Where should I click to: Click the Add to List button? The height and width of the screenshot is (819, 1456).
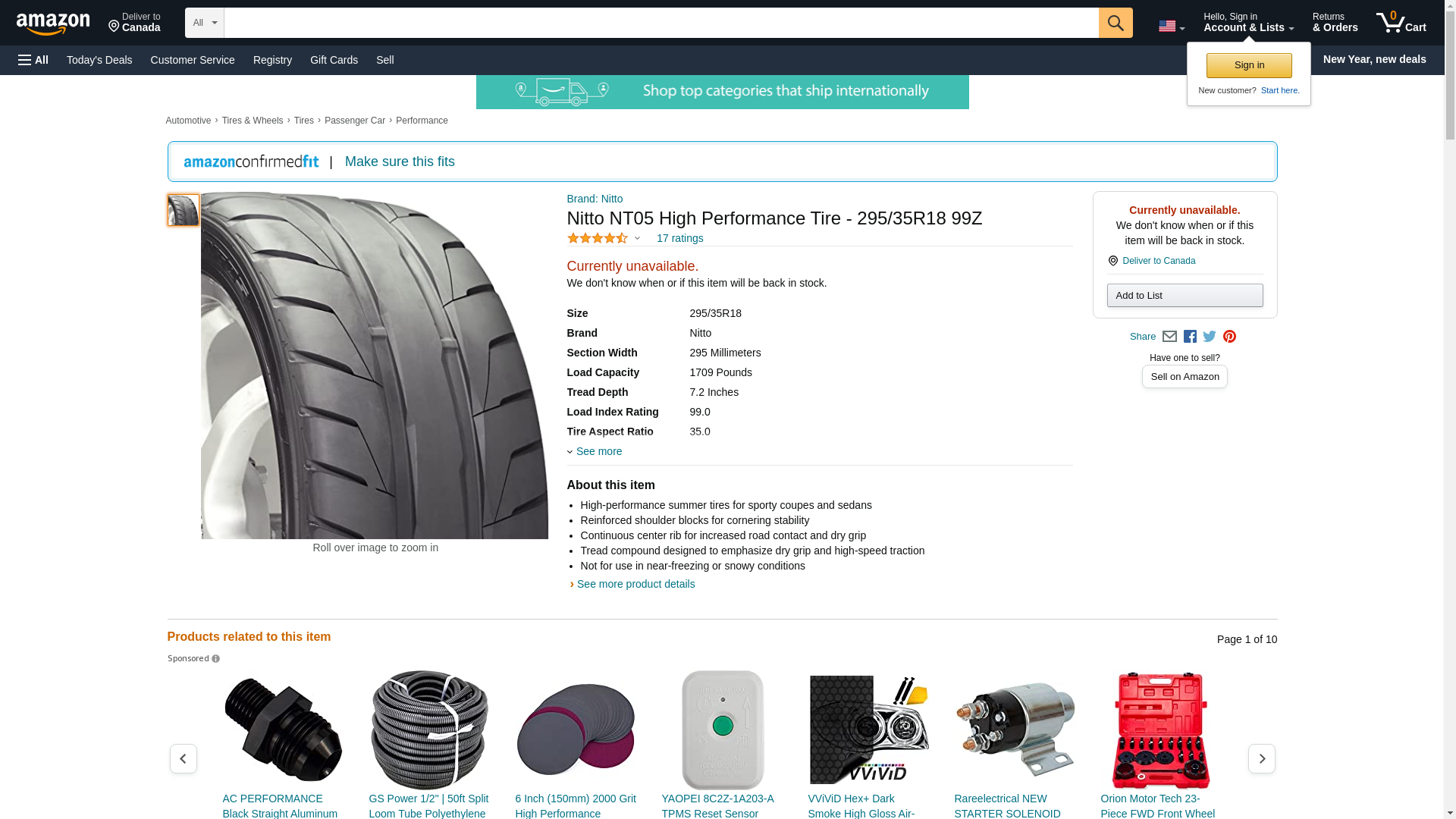[1185, 295]
